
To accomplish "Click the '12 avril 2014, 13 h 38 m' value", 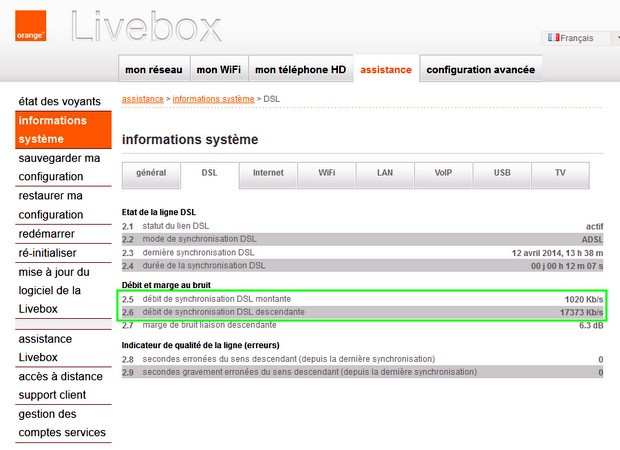I will pos(557,253).
